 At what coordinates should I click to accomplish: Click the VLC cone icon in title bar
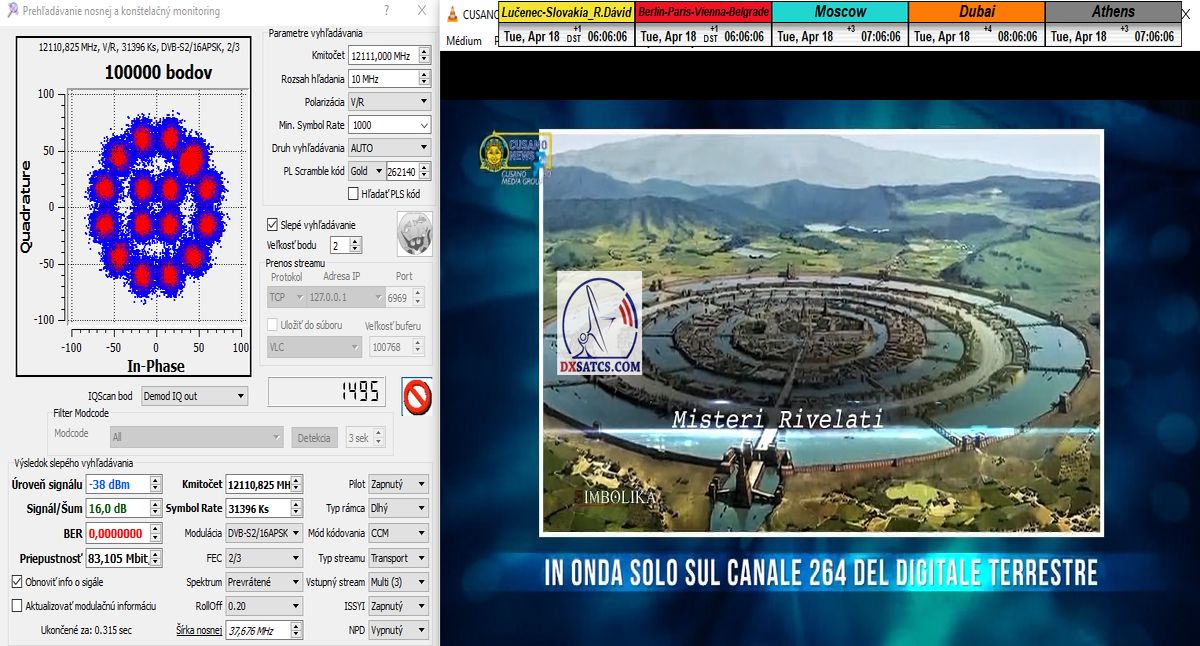(453, 14)
